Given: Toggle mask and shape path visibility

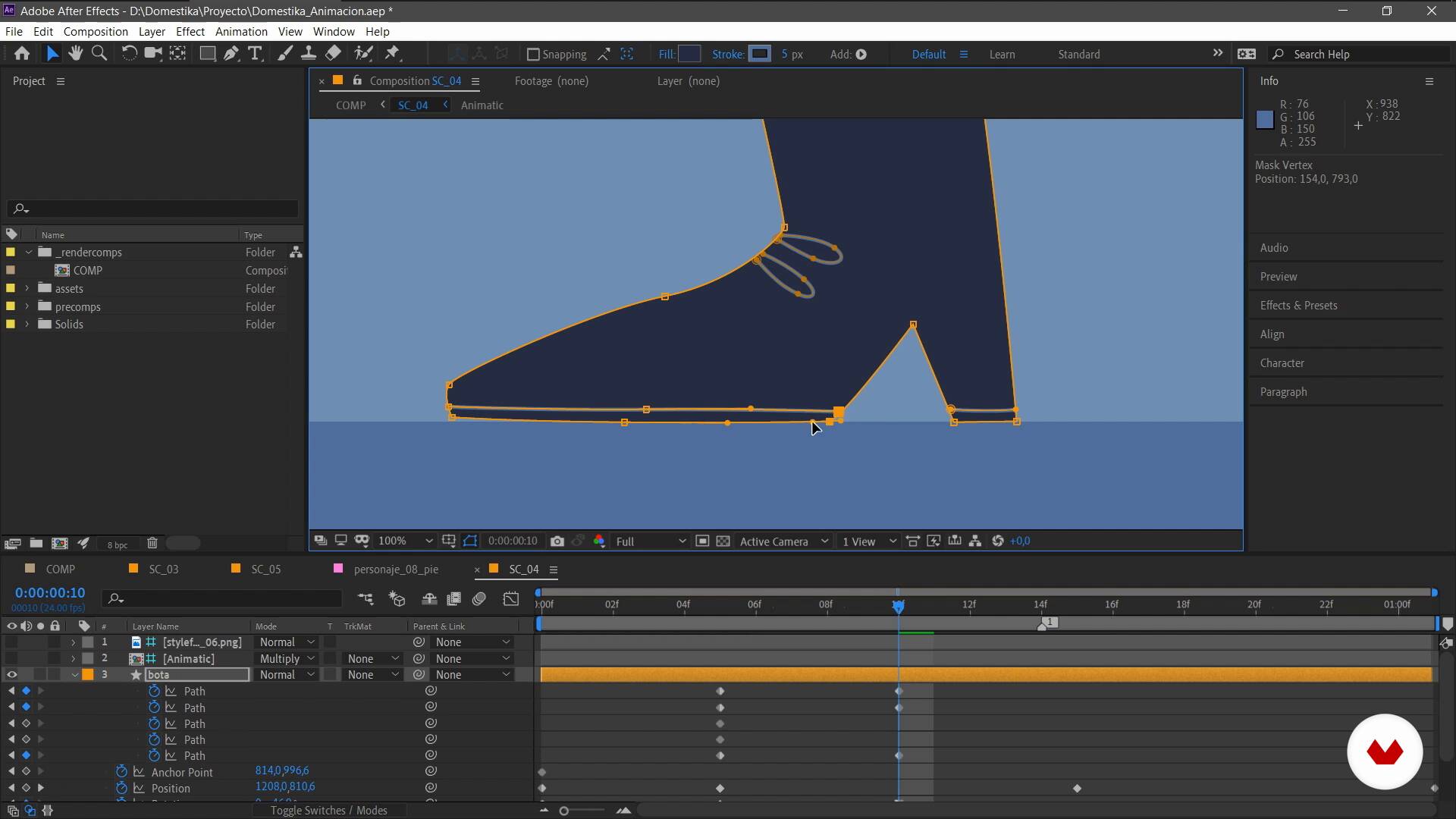Looking at the screenshot, I should point(471,541).
